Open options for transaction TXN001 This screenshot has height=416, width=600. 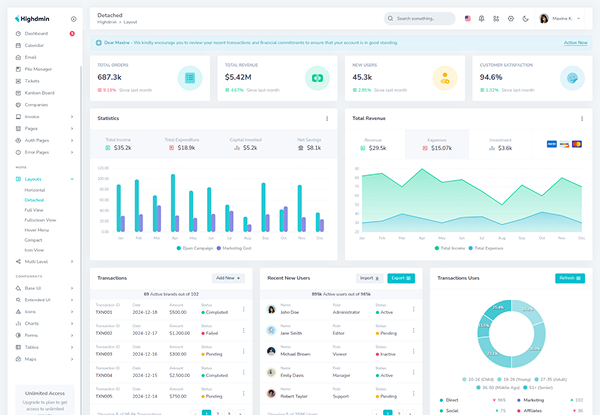[244, 309]
